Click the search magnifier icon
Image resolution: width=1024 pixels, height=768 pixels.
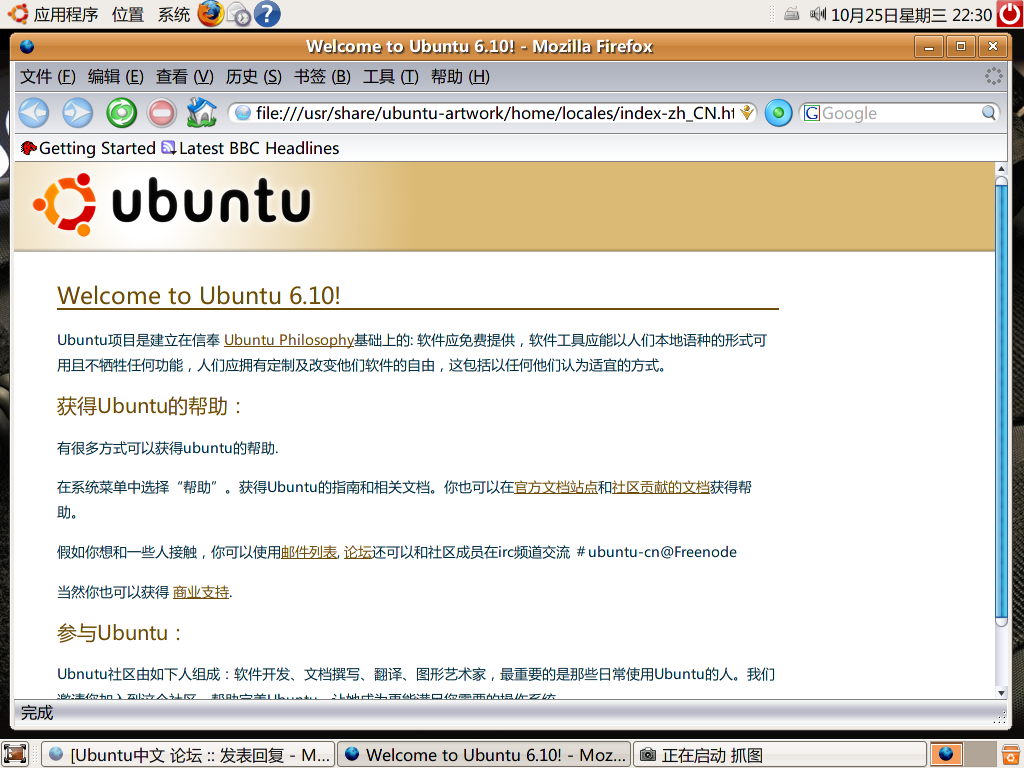[989, 113]
